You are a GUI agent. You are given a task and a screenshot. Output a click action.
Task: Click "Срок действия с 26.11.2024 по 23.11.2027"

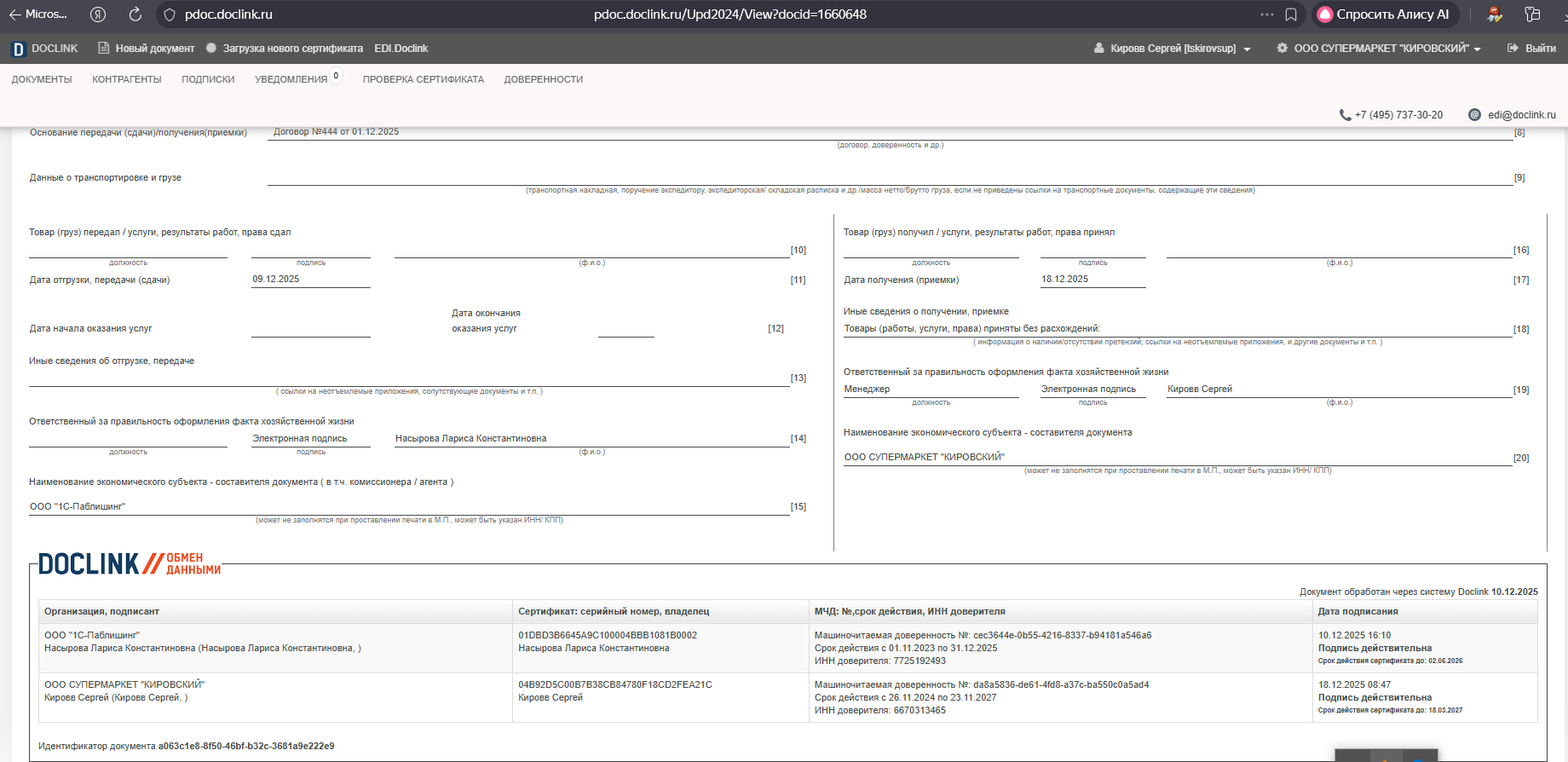click(906, 698)
